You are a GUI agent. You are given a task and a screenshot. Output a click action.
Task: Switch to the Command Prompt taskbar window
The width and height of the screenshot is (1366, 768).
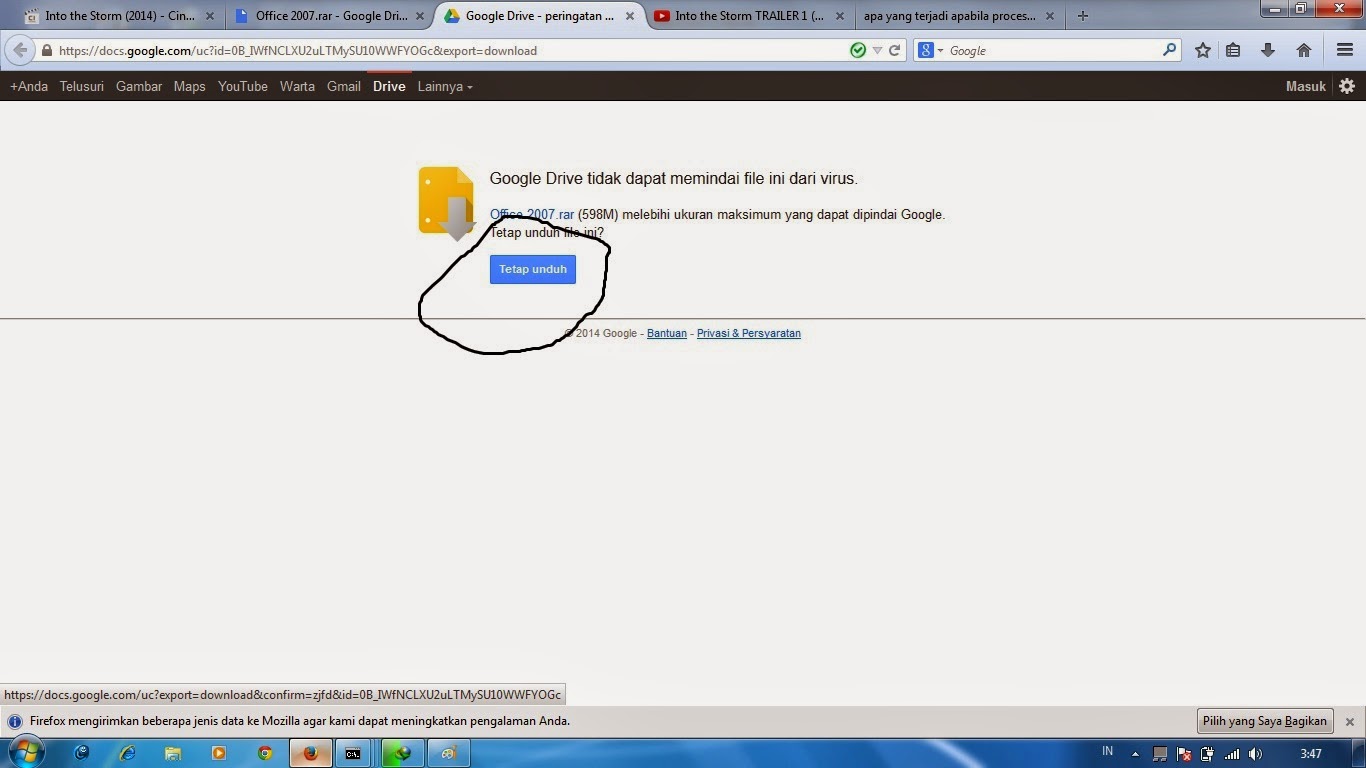(353, 753)
